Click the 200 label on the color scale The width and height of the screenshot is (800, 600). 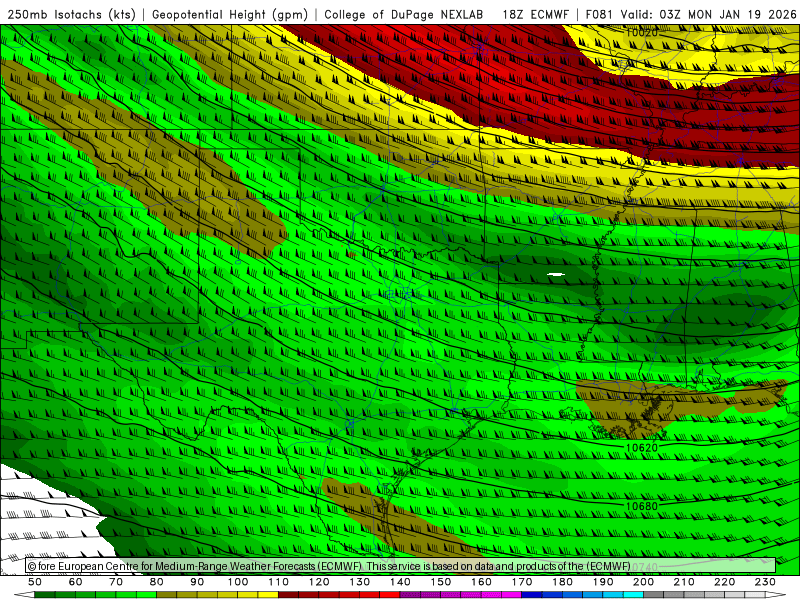(x=643, y=582)
